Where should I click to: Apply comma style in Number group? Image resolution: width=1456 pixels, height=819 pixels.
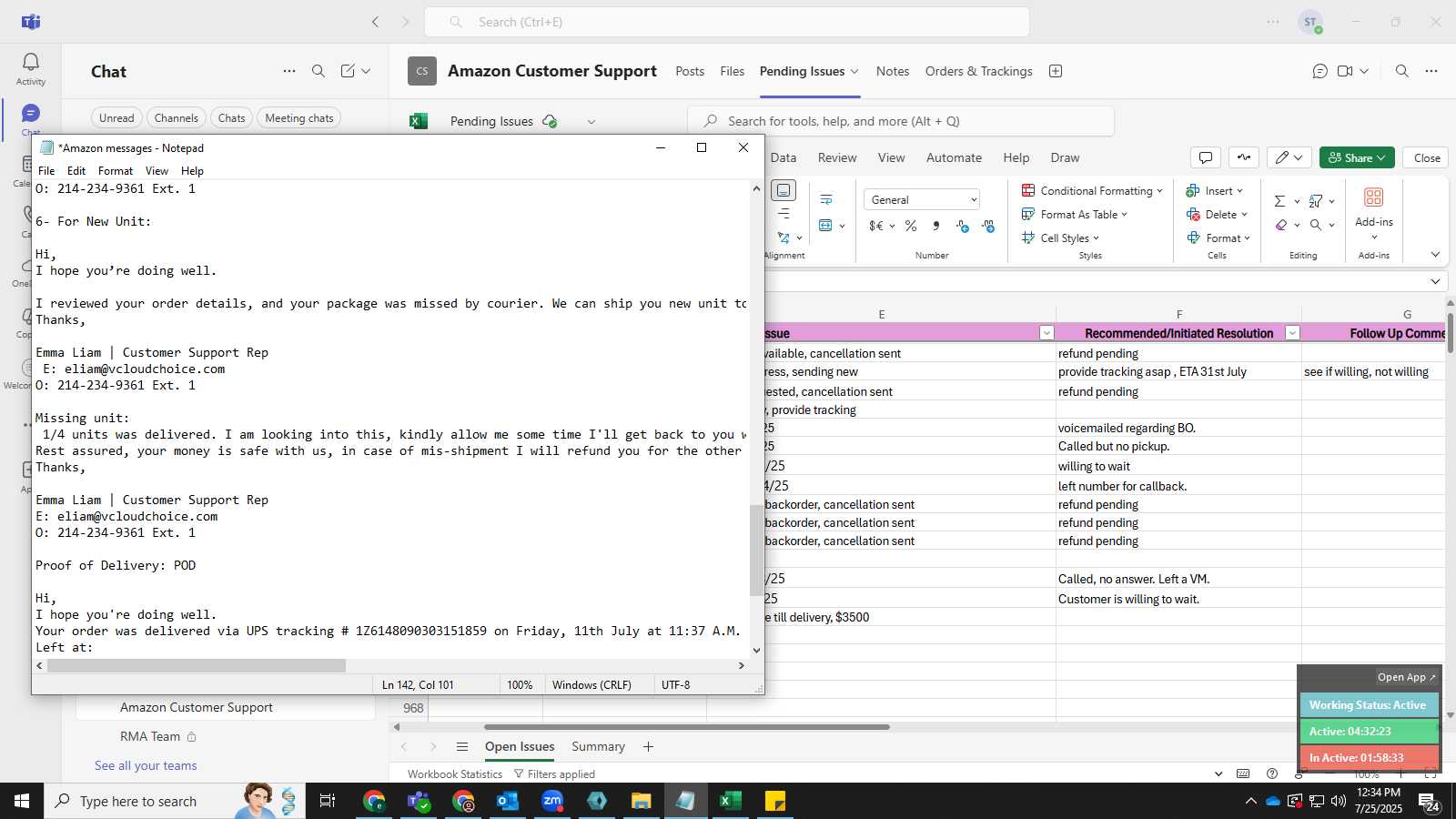coord(935,226)
